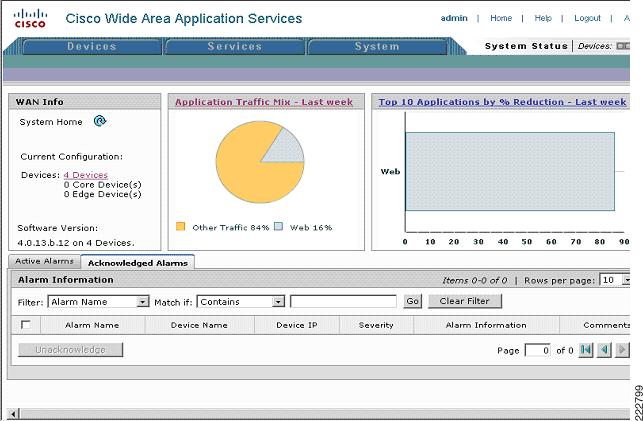Click the Go filter button
This screenshot has width=643, height=421.
[412, 301]
